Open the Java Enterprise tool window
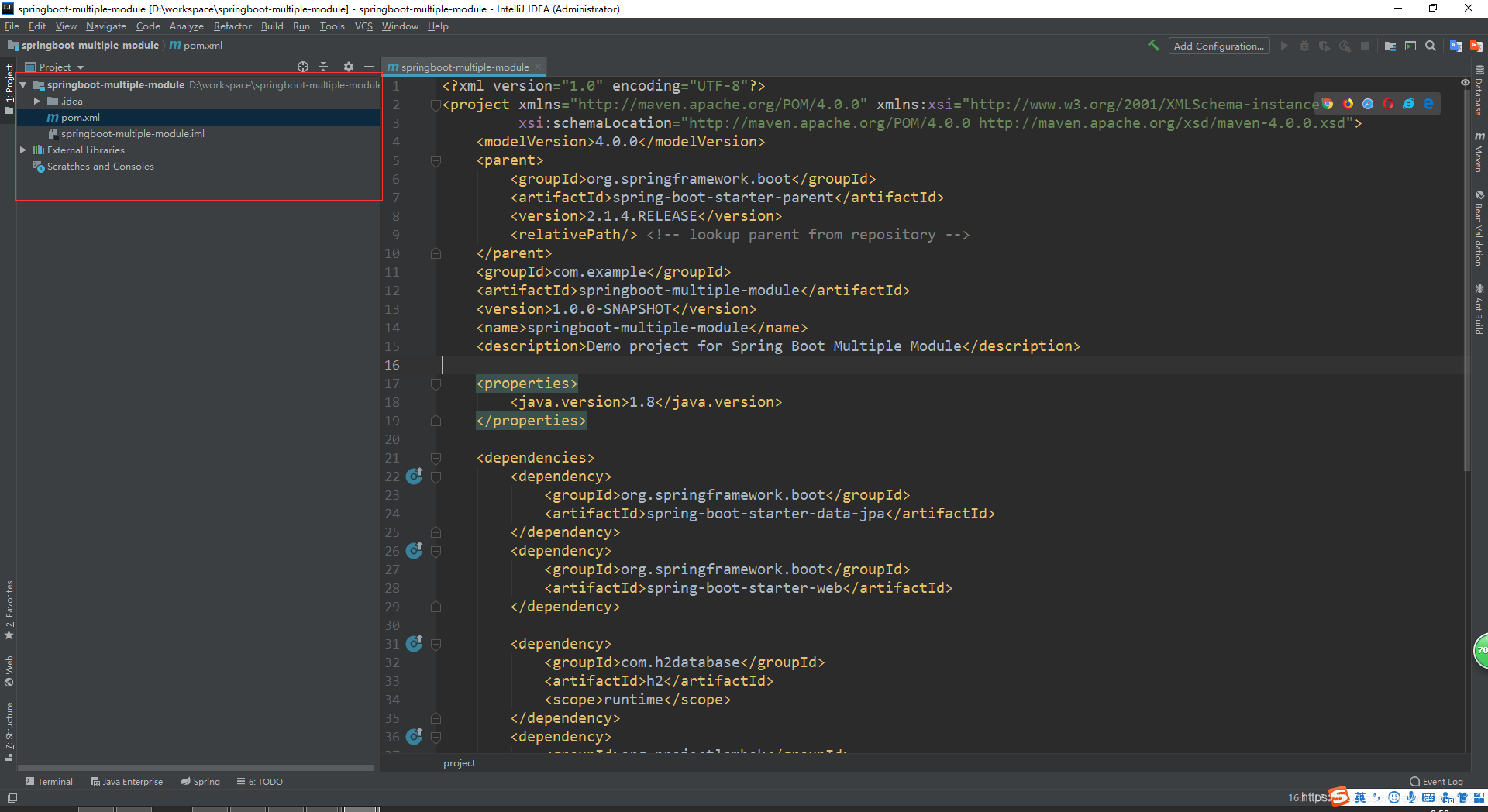The height and width of the screenshot is (812, 1488). point(126,781)
